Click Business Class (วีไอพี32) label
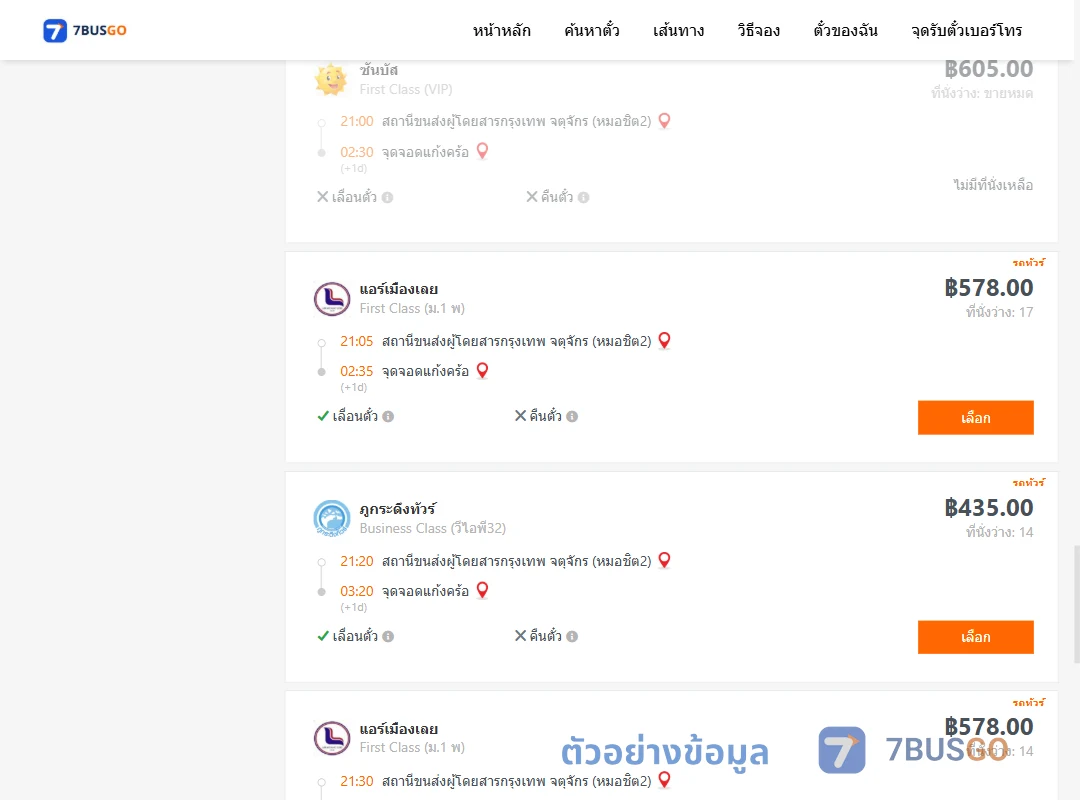 (433, 529)
